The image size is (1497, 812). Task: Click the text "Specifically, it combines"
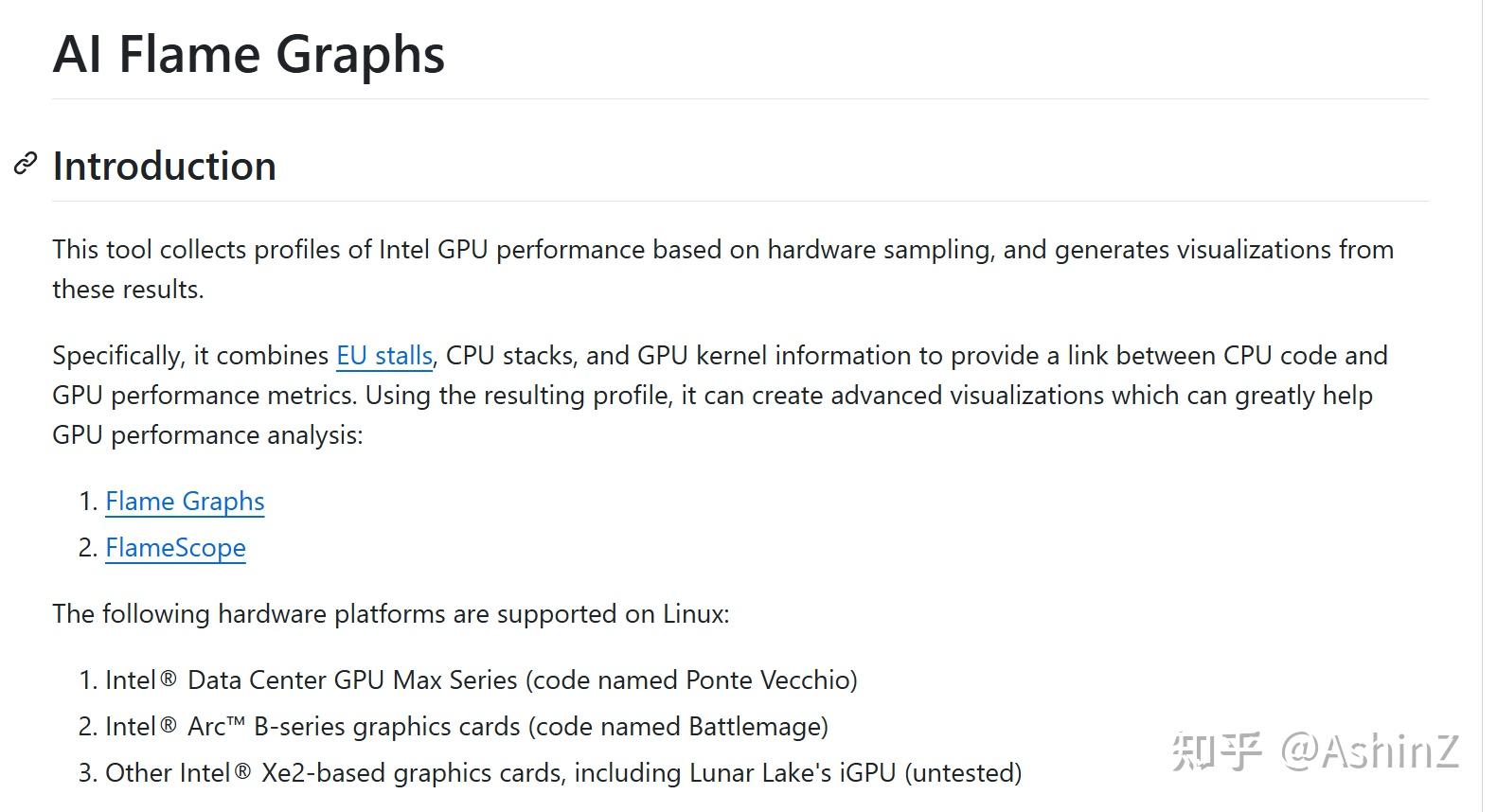tap(190, 356)
